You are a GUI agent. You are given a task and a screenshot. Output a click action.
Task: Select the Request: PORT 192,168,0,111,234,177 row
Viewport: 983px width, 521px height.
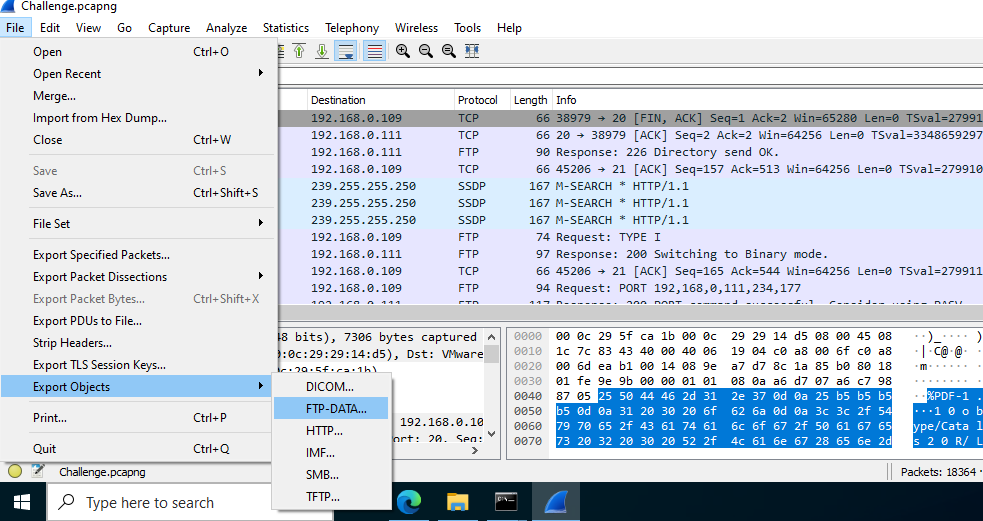[x=630, y=288]
